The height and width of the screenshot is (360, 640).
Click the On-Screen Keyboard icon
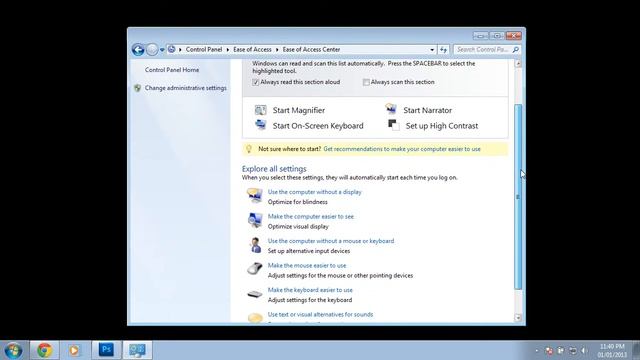coord(260,124)
